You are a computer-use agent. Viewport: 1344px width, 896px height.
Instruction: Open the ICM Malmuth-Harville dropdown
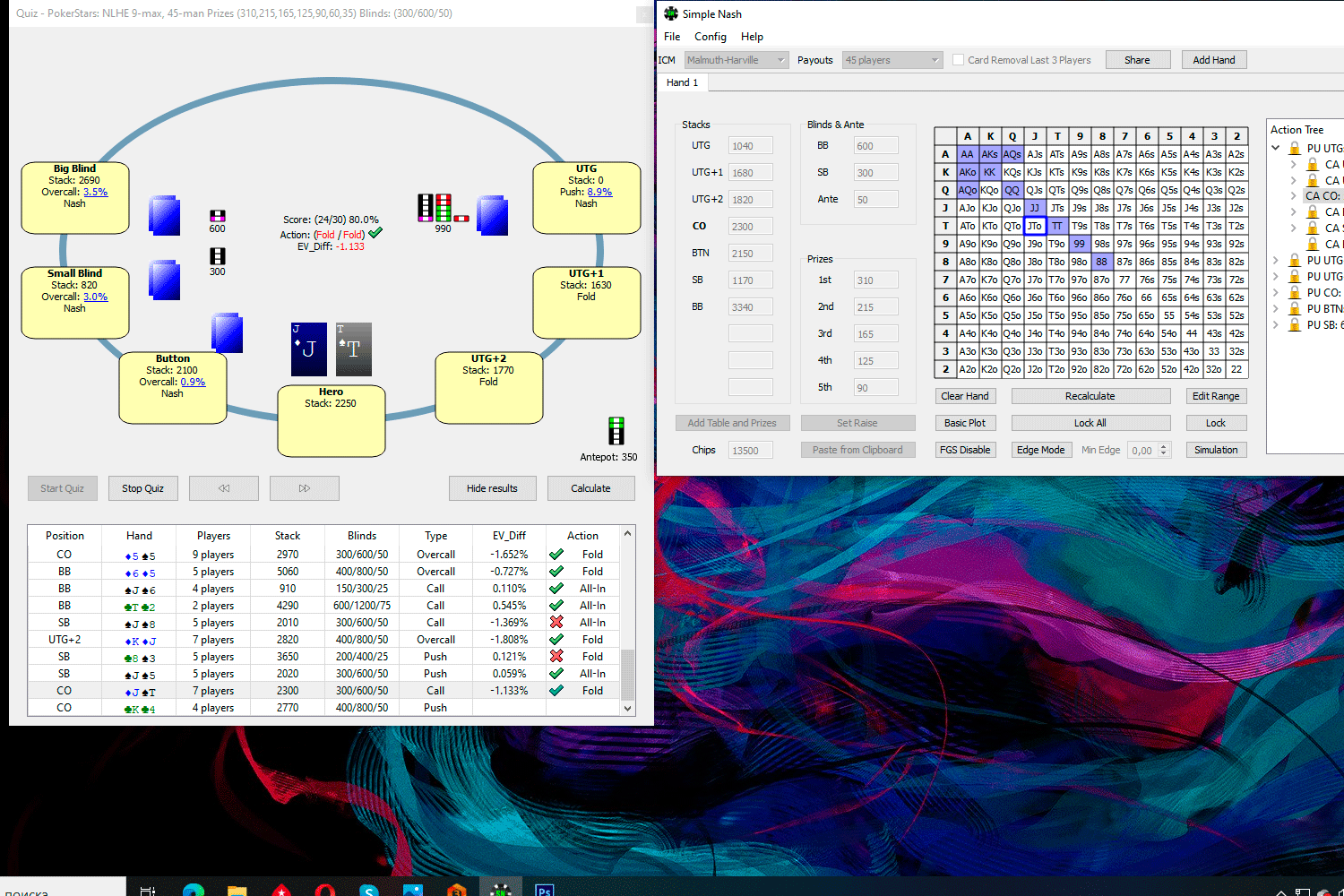coord(737,60)
